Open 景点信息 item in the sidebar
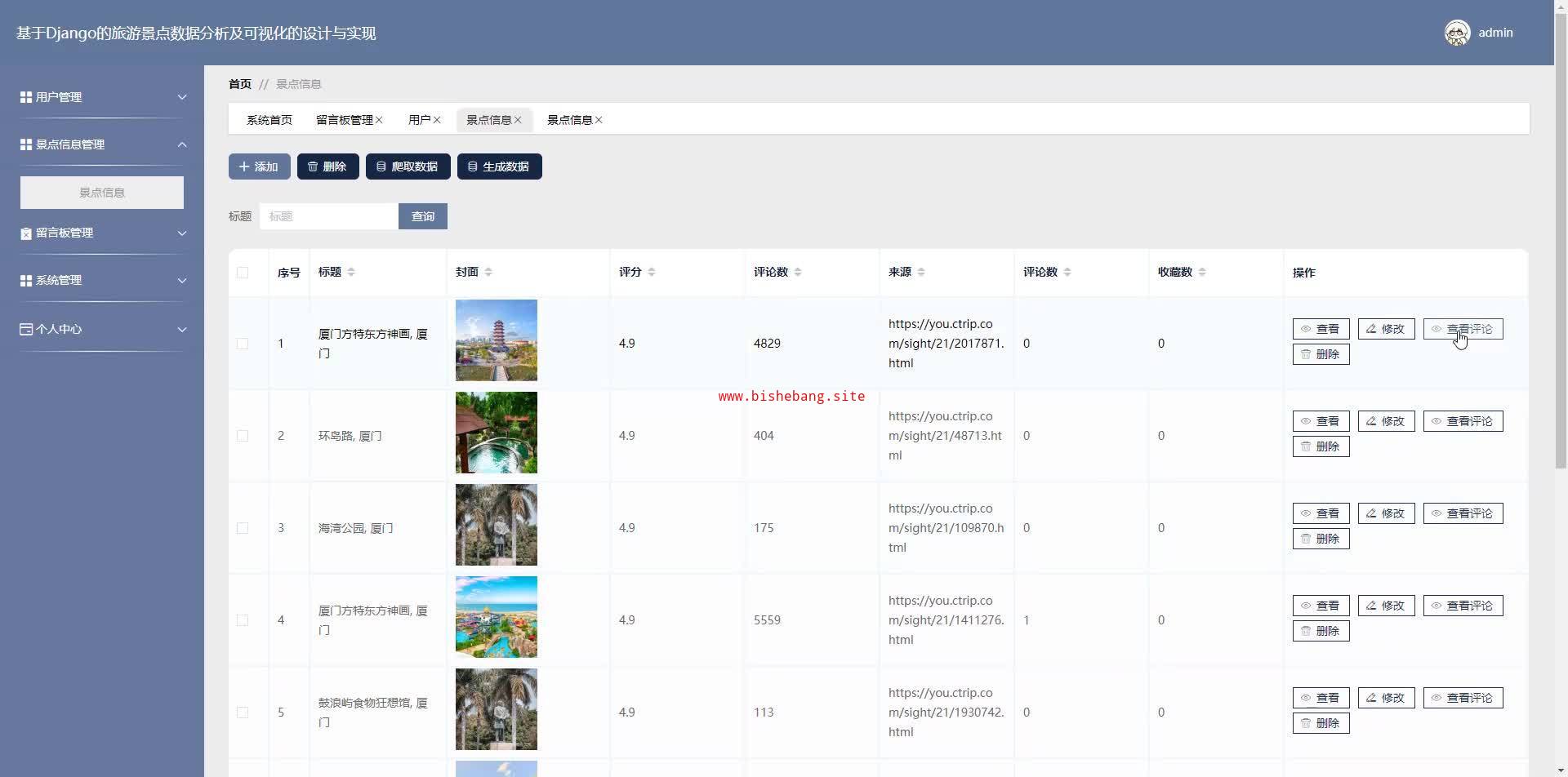This screenshot has height=777, width=1568. click(x=102, y=193)
